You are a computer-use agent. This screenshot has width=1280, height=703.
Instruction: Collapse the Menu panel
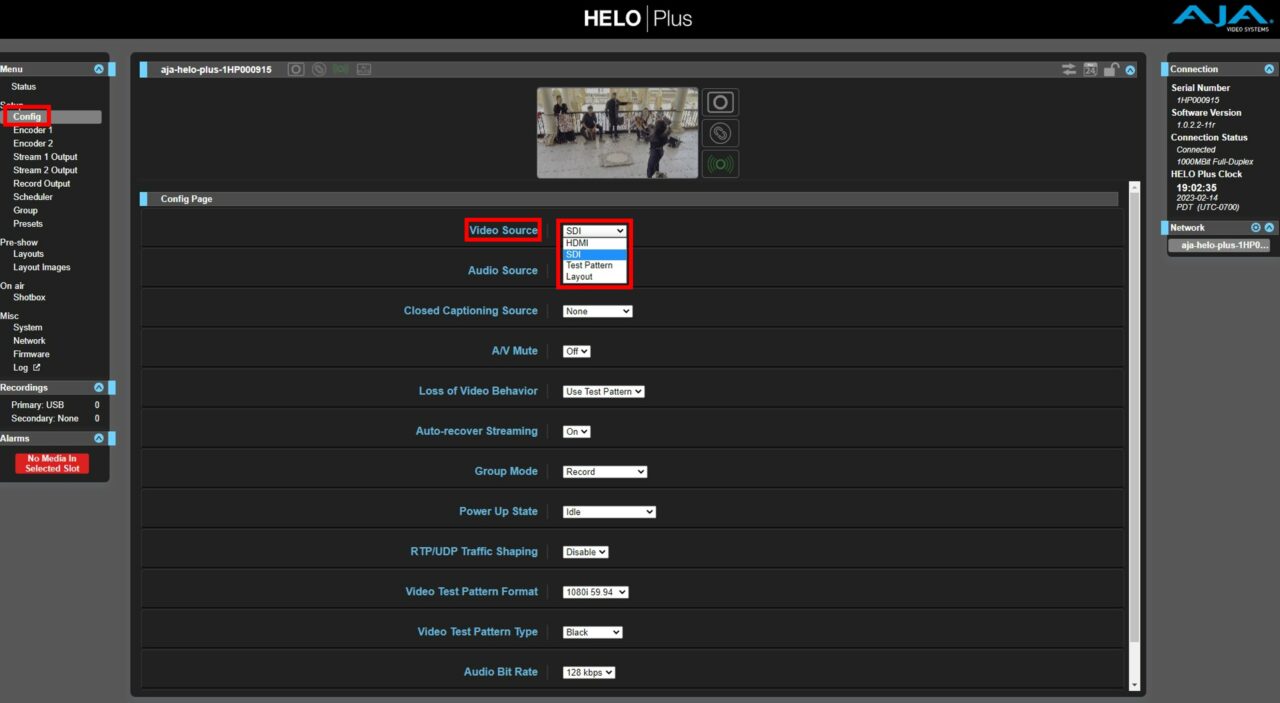(98, 69)
